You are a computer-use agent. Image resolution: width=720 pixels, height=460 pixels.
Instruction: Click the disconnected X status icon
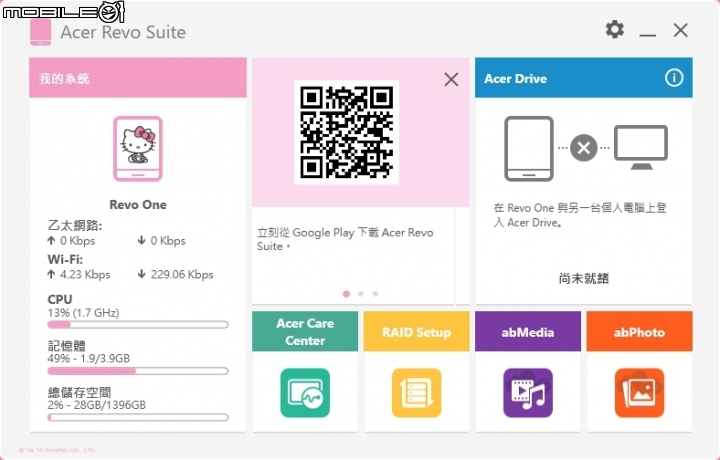click(x=584, y=148)
